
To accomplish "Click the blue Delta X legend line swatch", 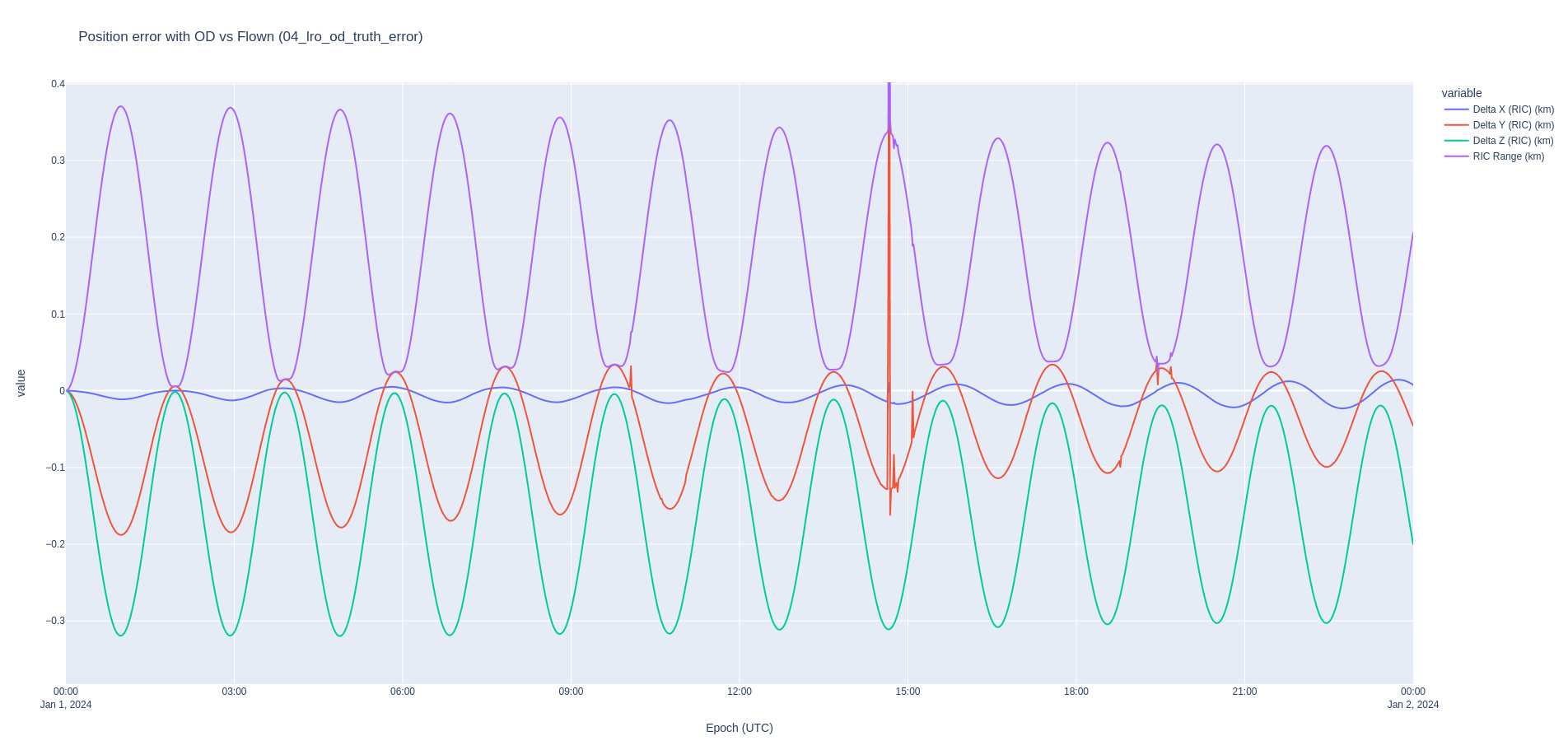I will (x=1457, y=109).
